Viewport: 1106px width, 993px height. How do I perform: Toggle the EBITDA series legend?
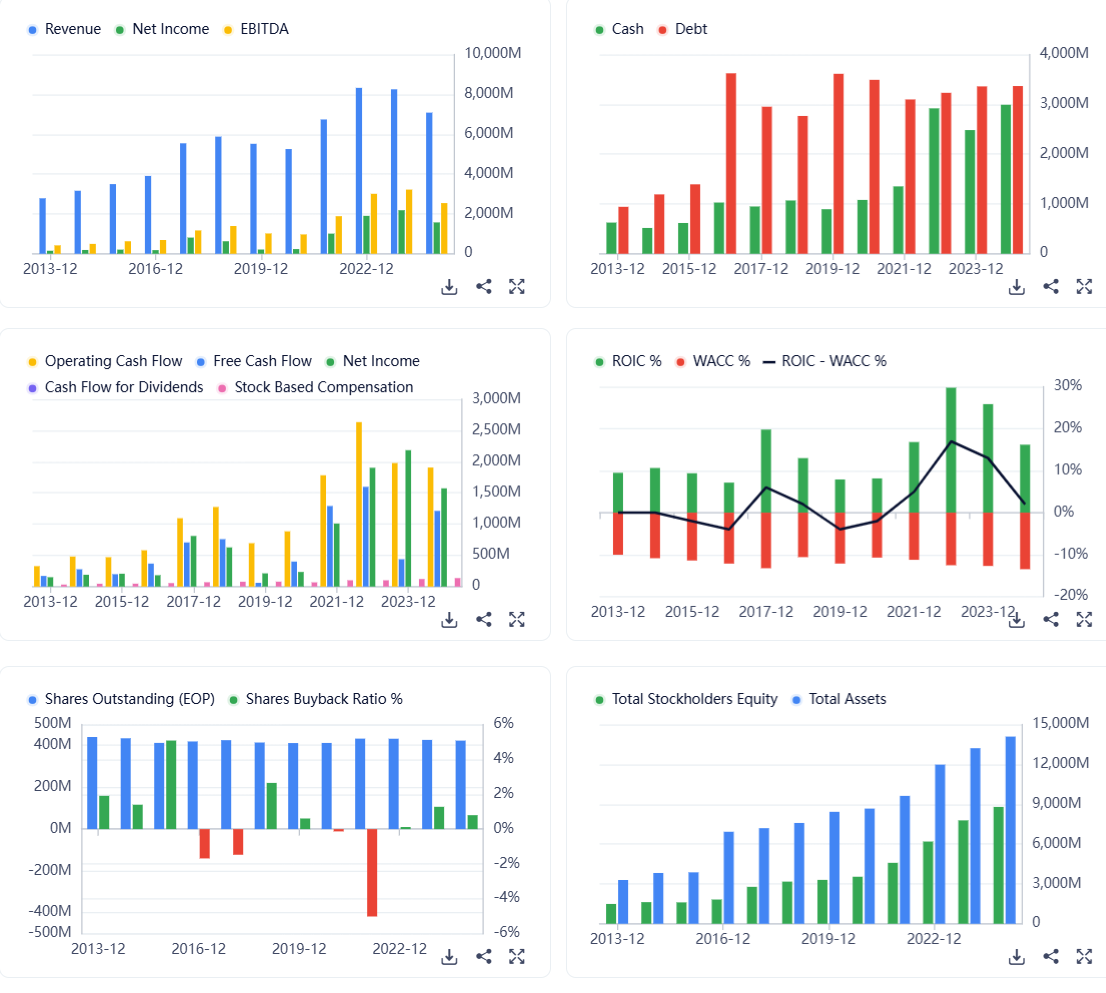pyautogui.click(x=256, y=29)
